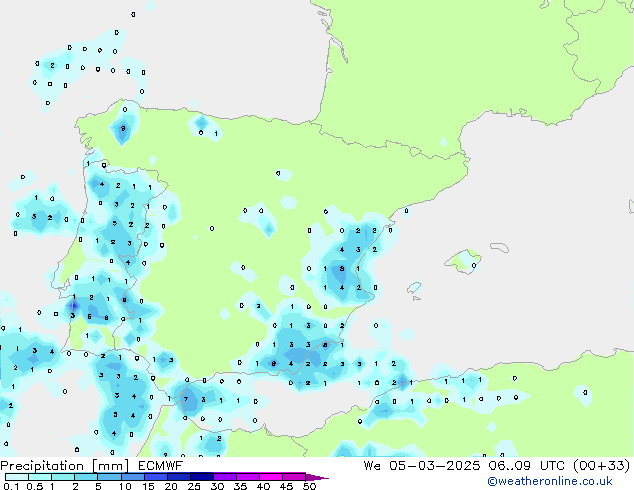Click the purple arrow tip above 50 mm
The width and height of the screenshot is (634, 490).
coord(317,478)
